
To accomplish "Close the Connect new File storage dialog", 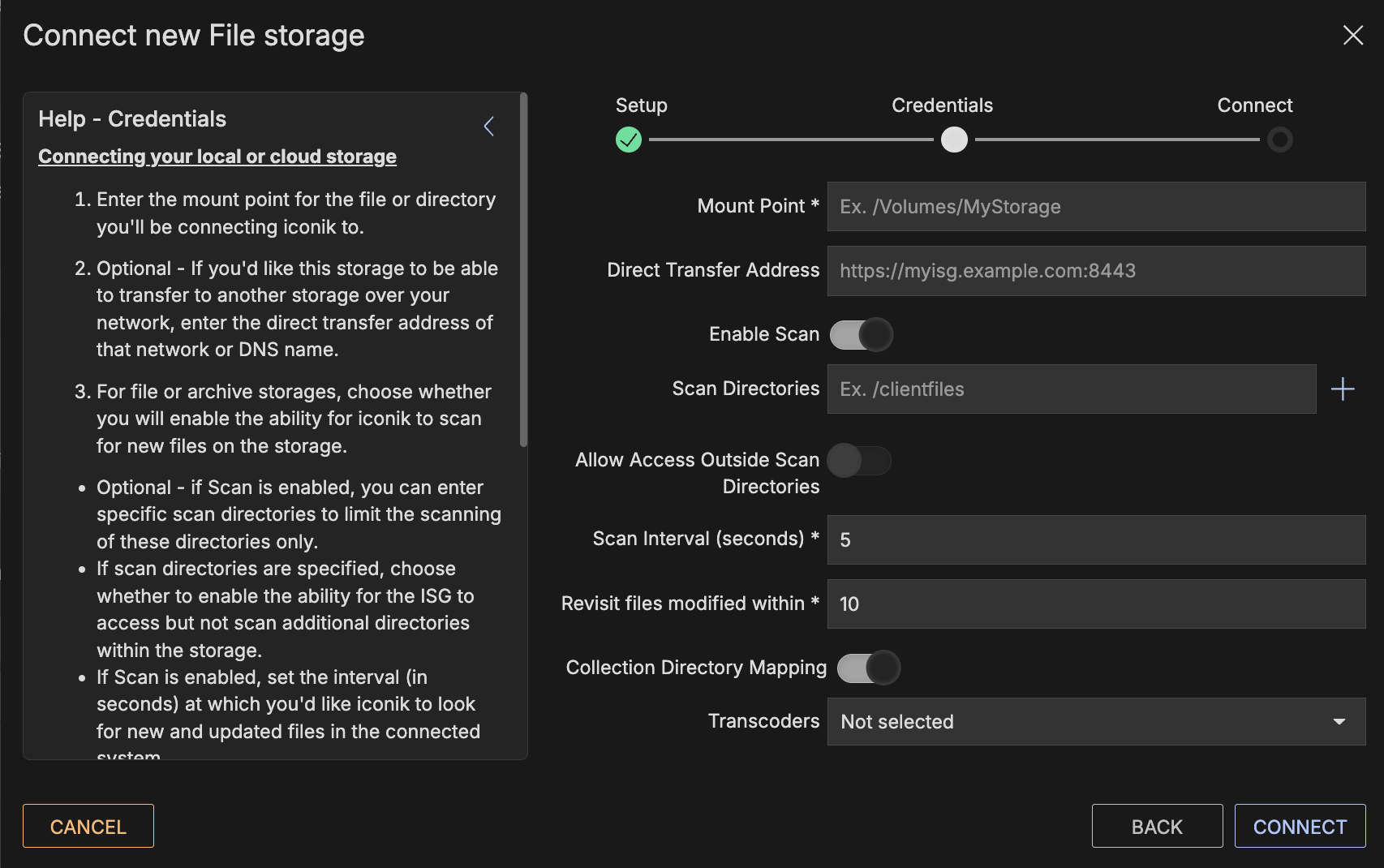I will (x=1352, y=35).
